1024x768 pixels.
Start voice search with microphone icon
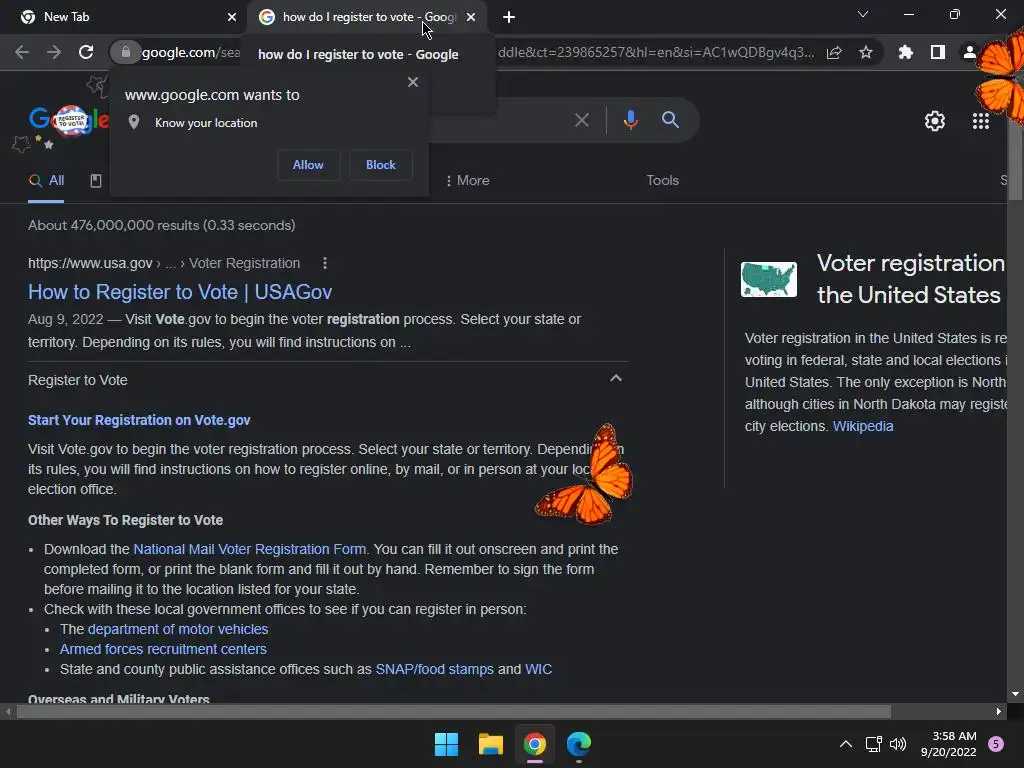coord(630,120)
